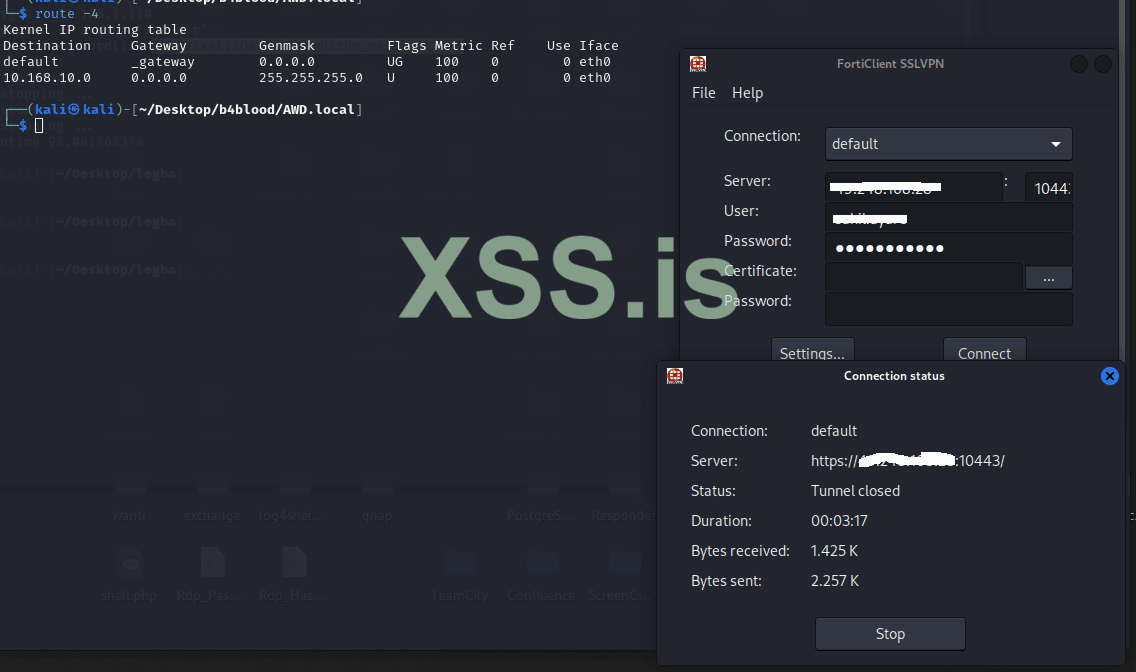
Task: Browse for certificate using the ... button
Action: tap(1048, 278)
